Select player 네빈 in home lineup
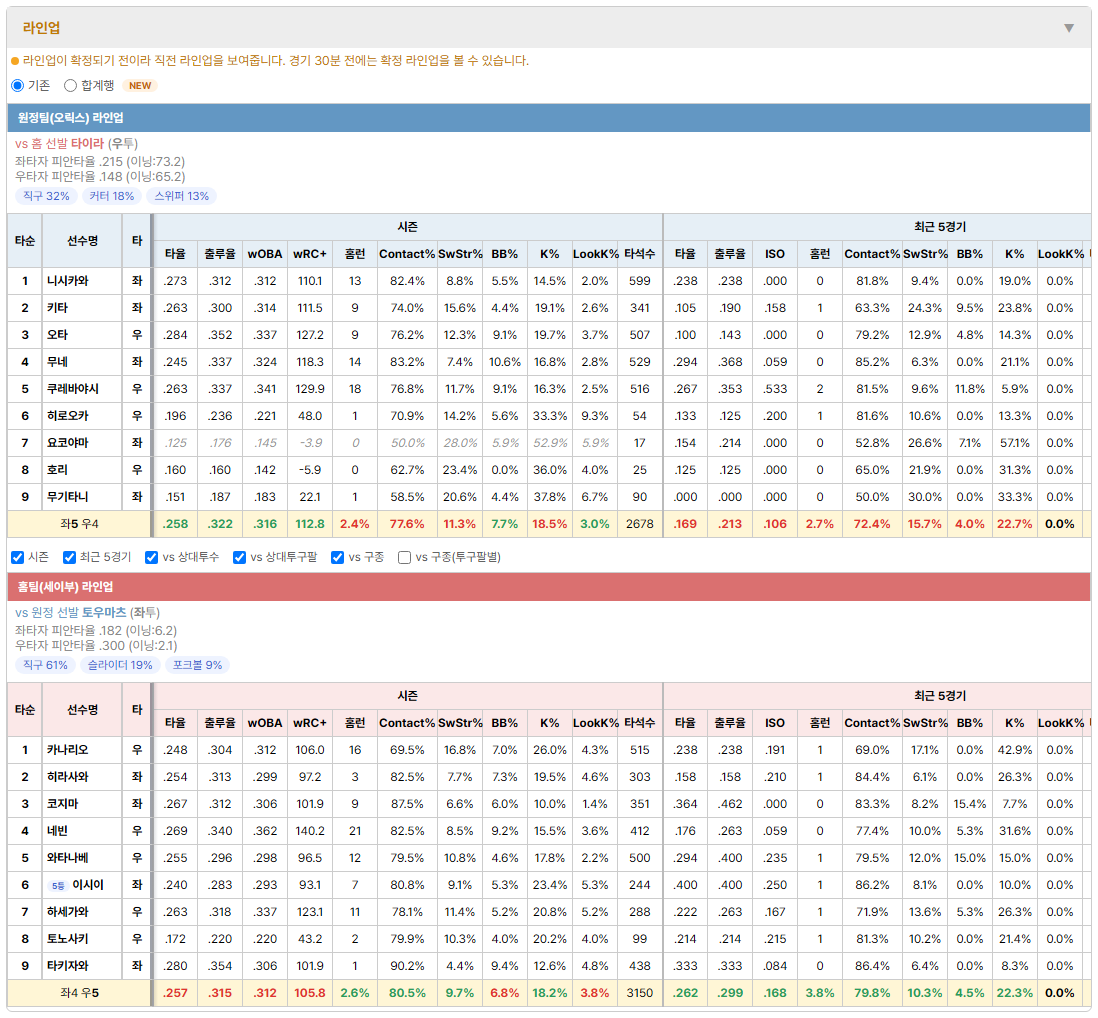This screenshot has width=1098, height=1018. (x=57, y=831)
